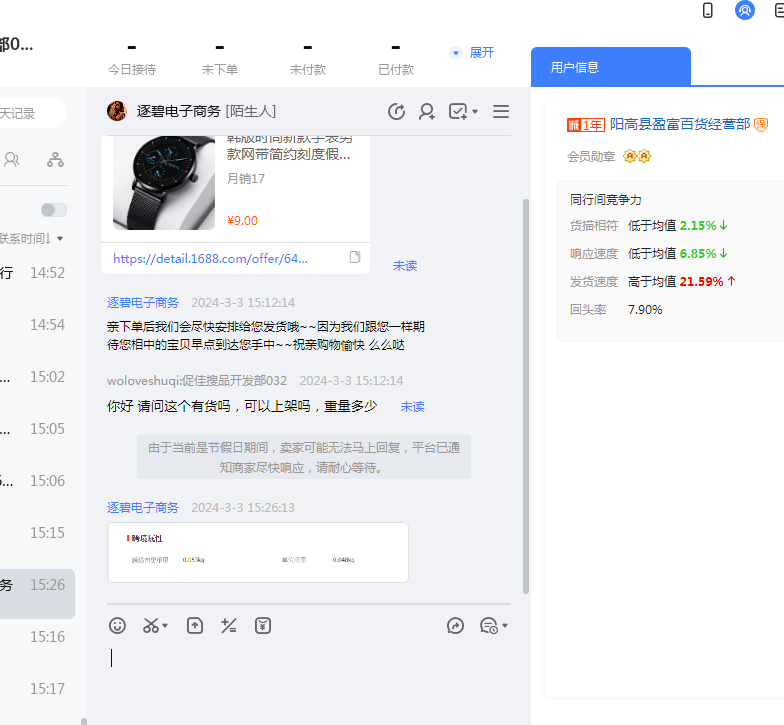This screenshot has height=725, width=784.
Task: Open the hamburger menu in chat header
Action: 501,112
